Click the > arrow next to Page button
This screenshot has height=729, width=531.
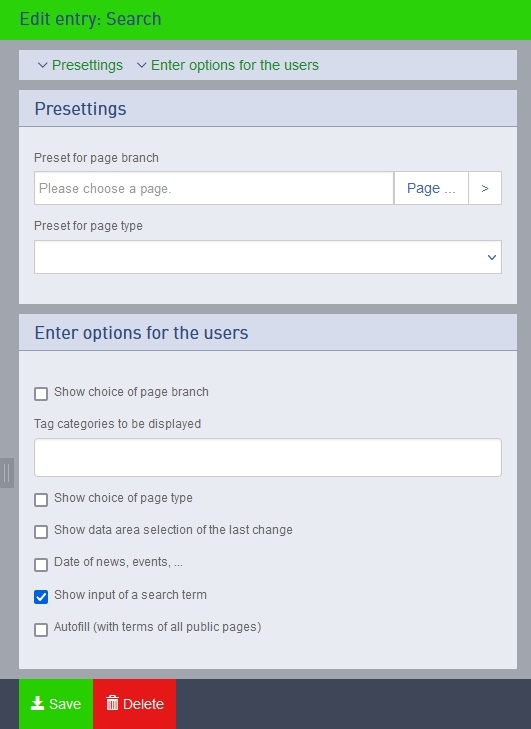(x=485, y=188)
